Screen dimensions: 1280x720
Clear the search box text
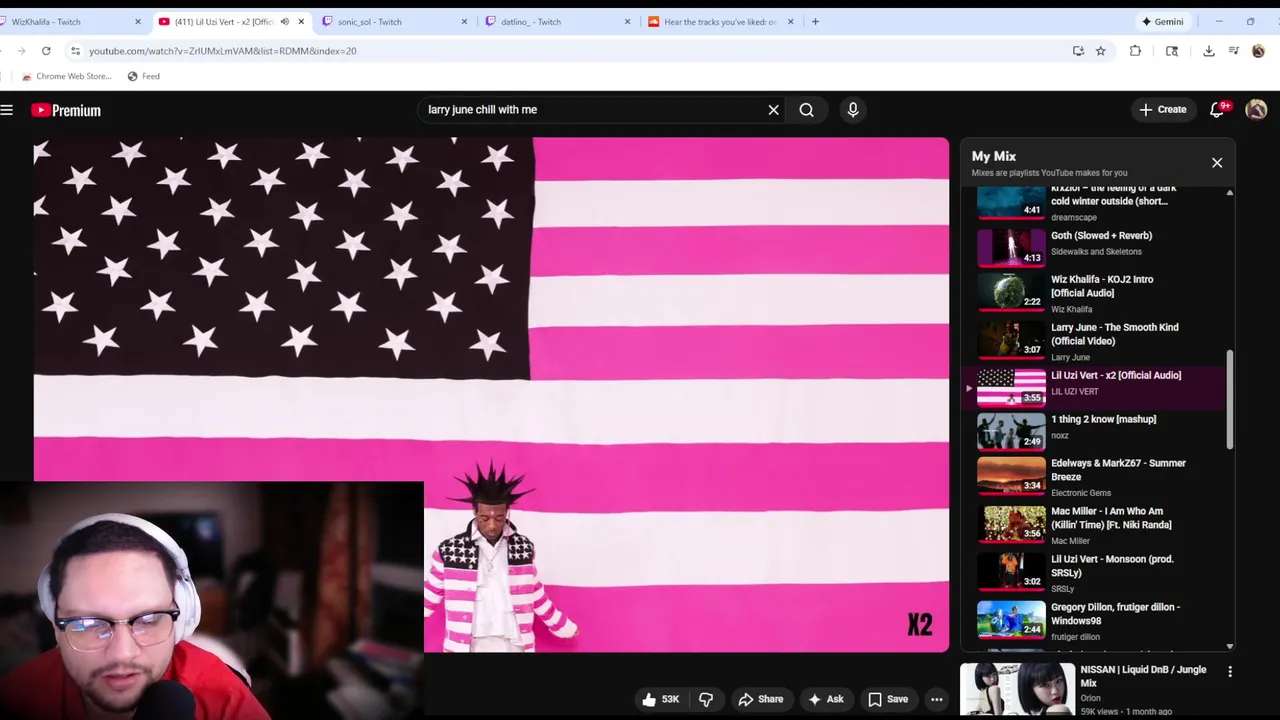(x=773, y=110)
